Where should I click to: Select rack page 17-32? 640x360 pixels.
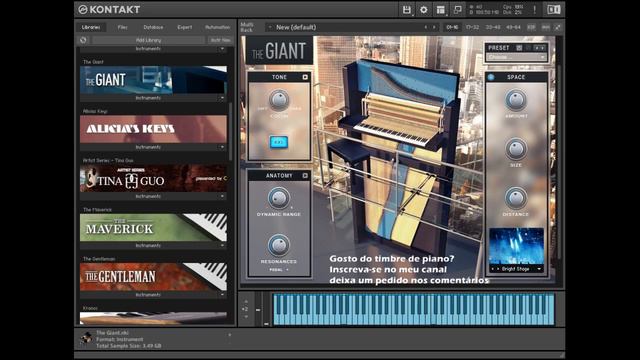tap(472, 27)
